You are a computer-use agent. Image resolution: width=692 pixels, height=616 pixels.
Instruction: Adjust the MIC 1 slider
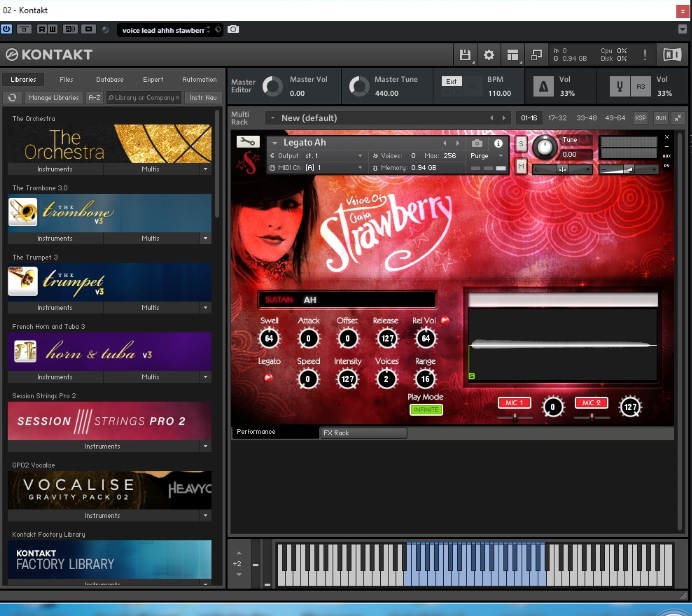pos(515,417)
